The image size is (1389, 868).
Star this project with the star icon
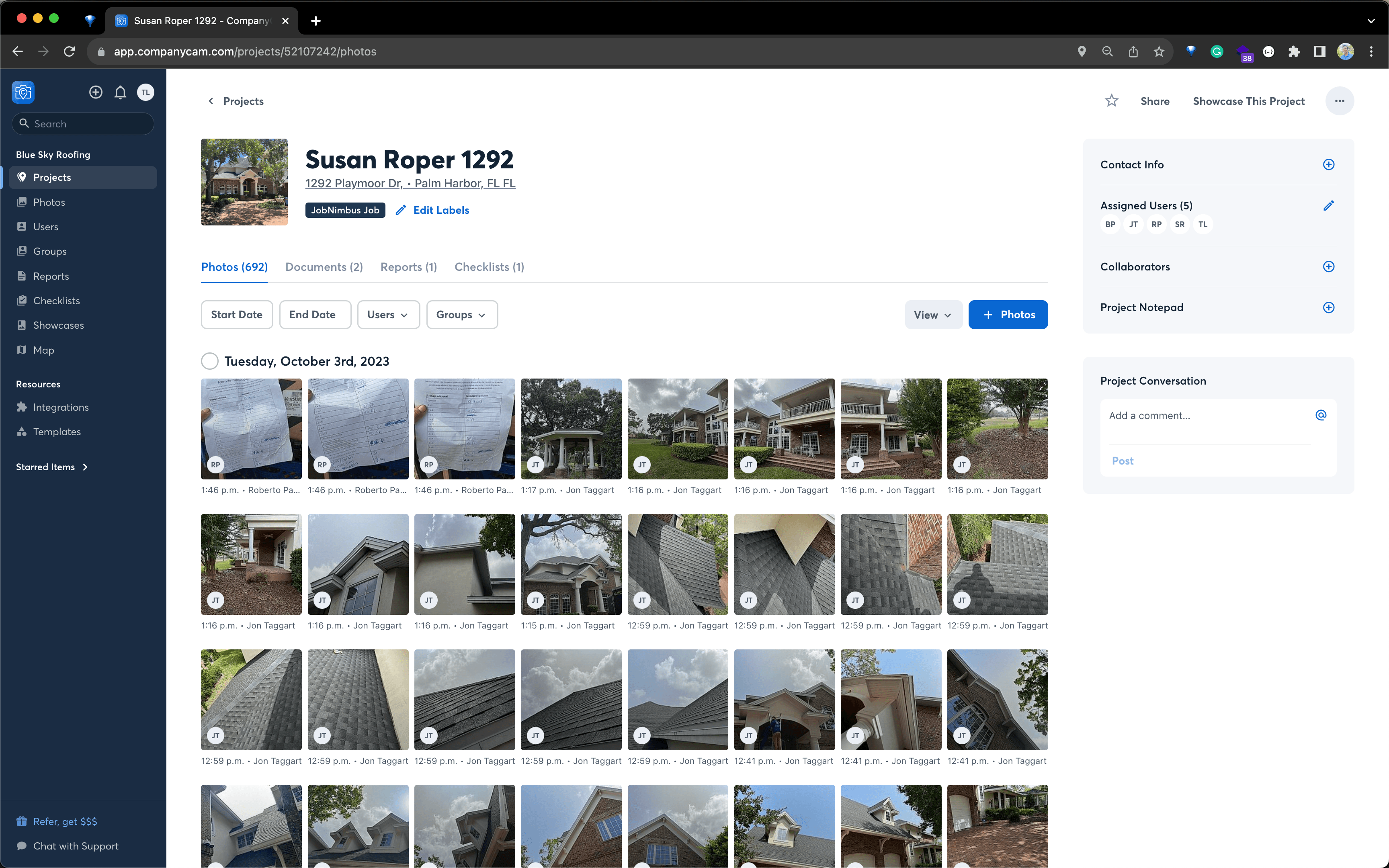tap(1111, 101)
